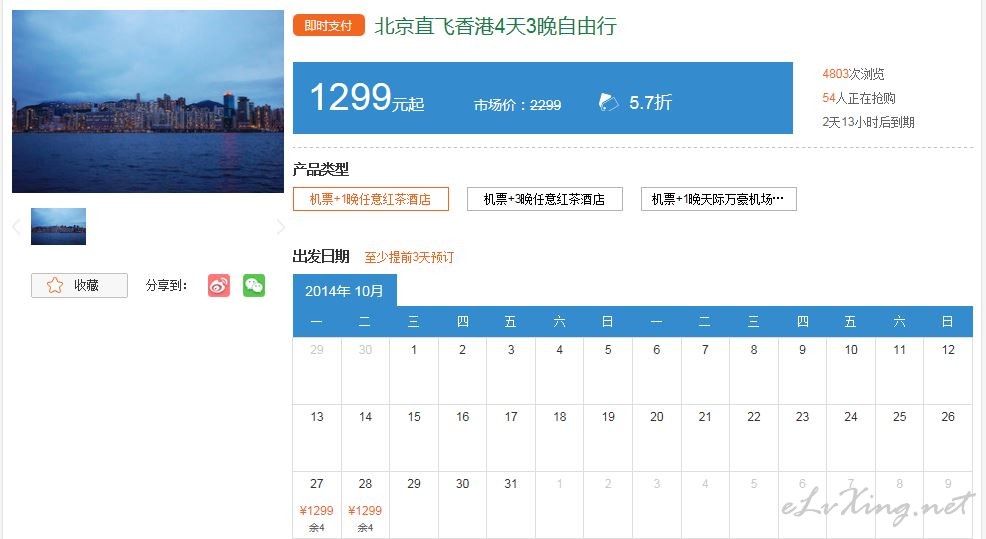Click the 2天13小时后到期 countdown text
Screen dimensions: 986x539
pos(868,122)
